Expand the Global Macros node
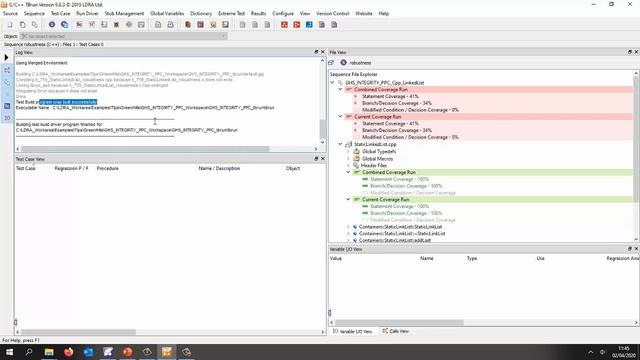This screenshot has height=360, width=640. tap(348, 158)
